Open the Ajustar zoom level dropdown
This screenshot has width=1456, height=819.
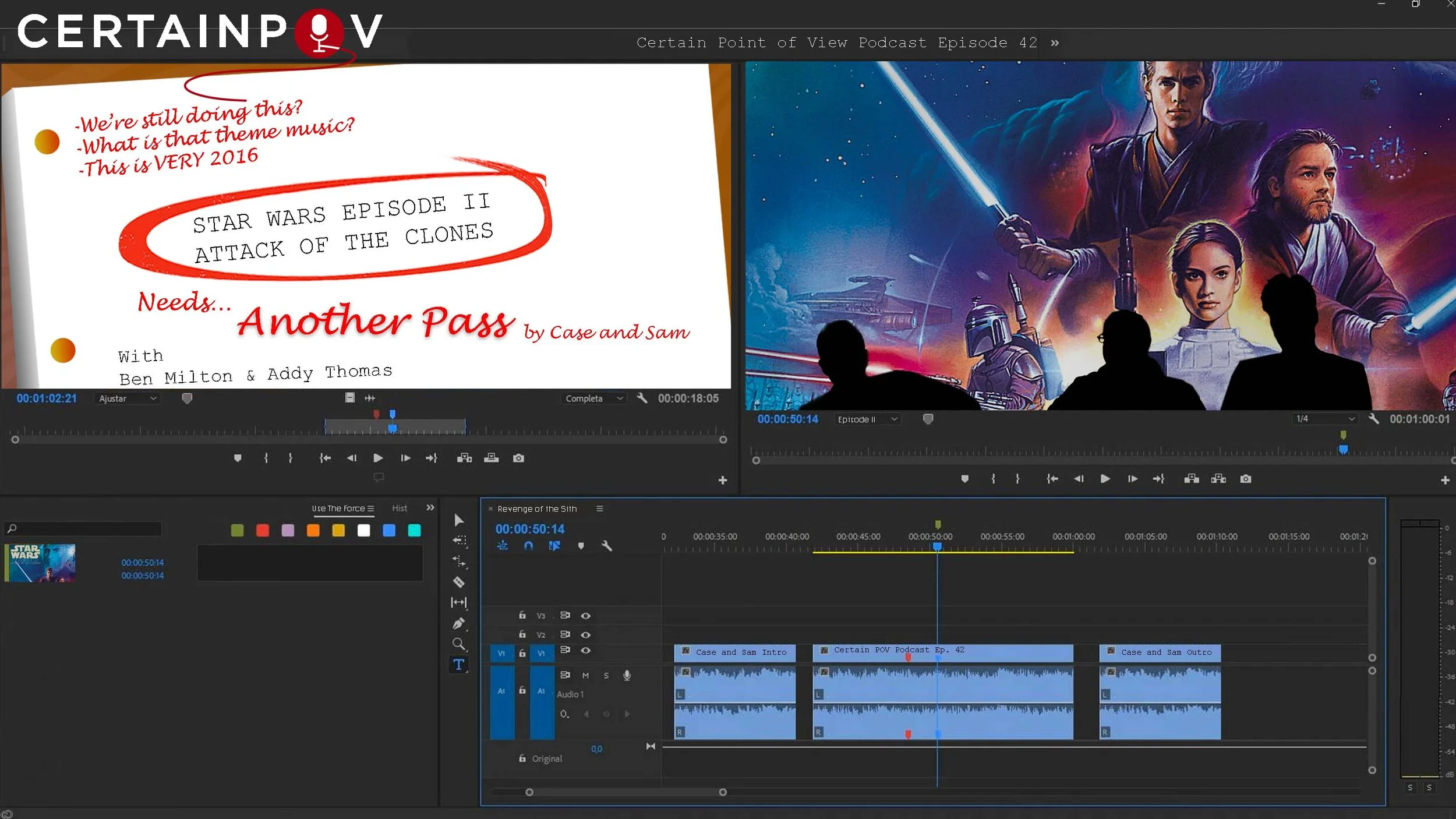pos(127,398)
